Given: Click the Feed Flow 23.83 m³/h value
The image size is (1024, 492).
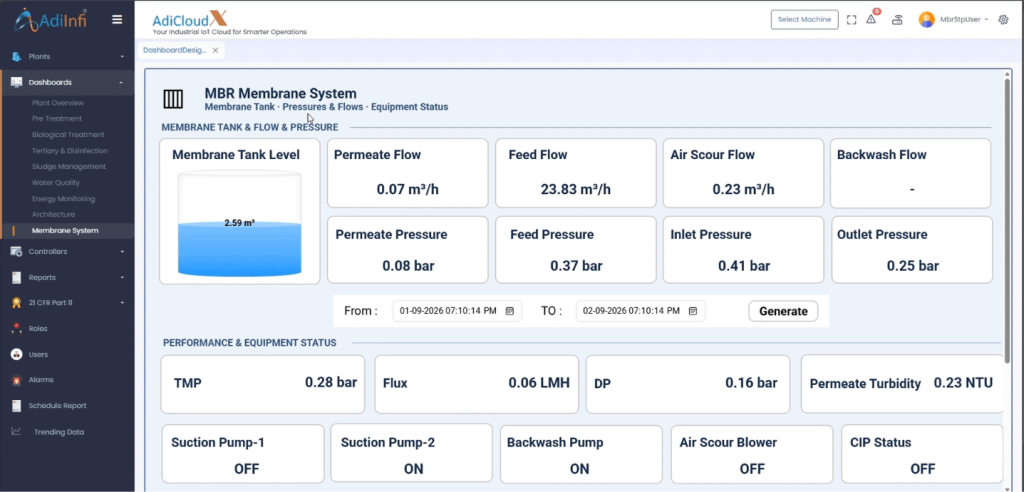Looking at the screenshot, I should click(x=575, y=189).
